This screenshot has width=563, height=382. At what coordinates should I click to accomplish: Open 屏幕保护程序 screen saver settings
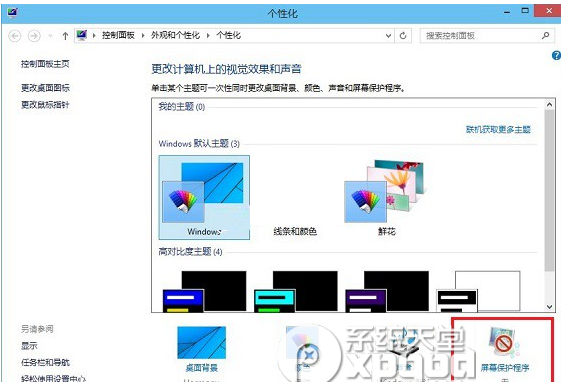click(x=505, y=349)
